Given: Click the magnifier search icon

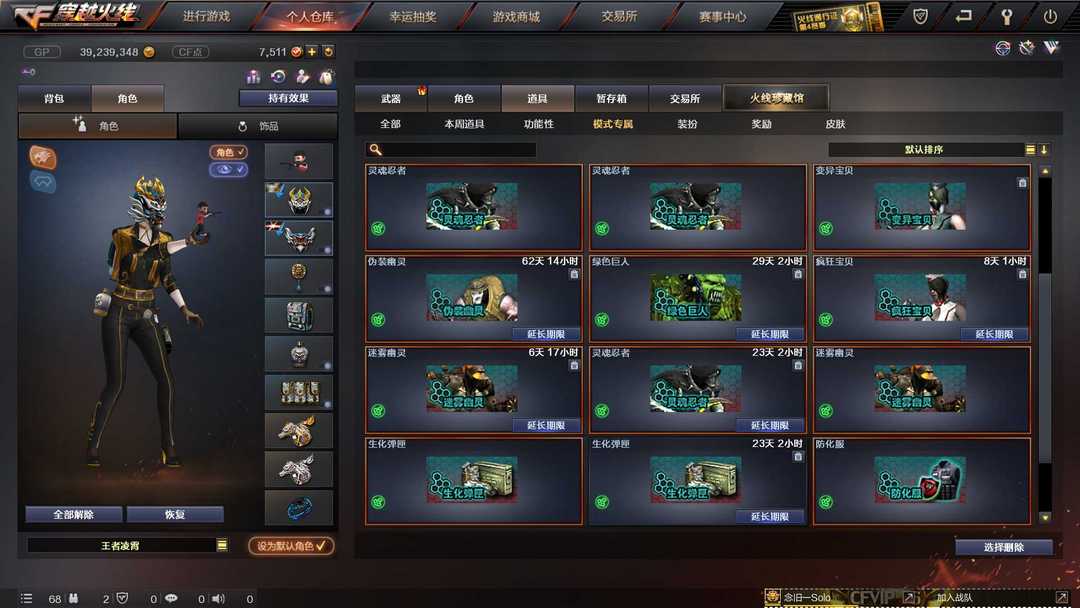Looking at the screenshot, I should pos(375,149).
